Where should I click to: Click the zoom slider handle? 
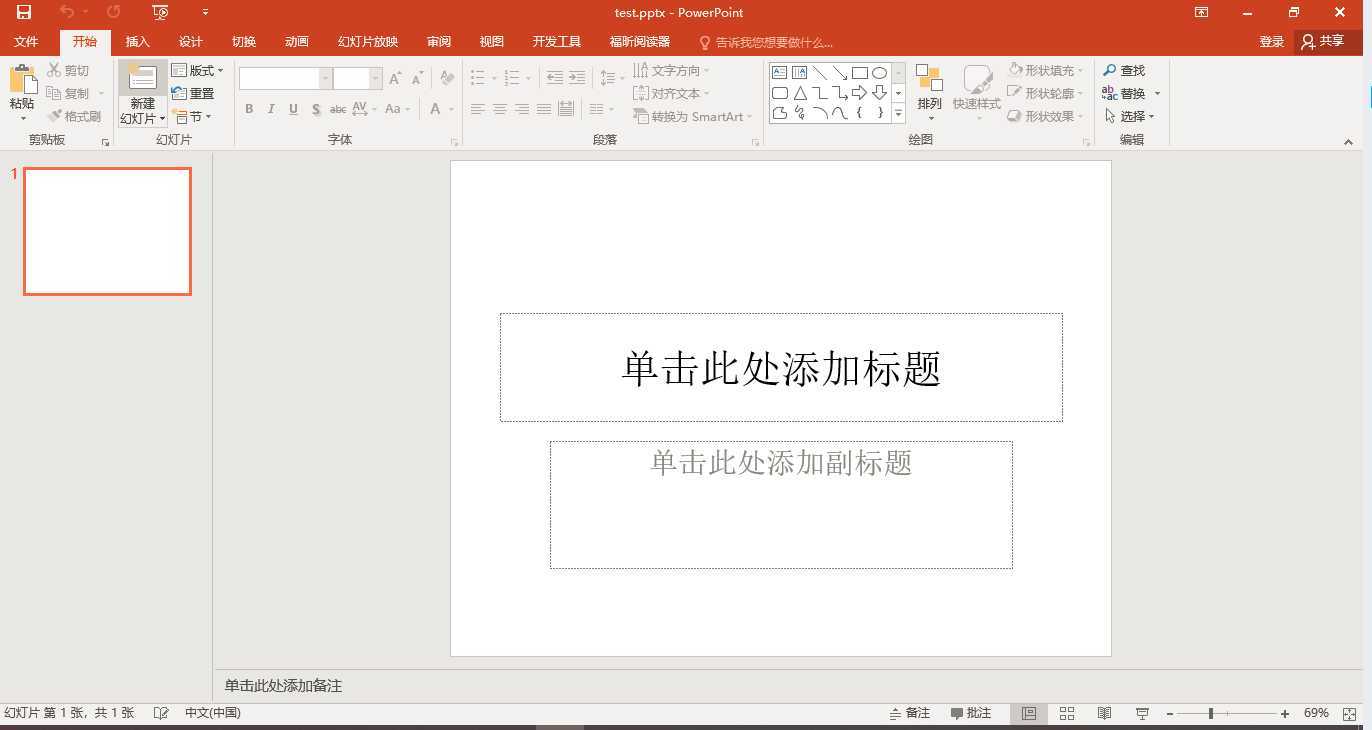click(x=1211, y=713)
